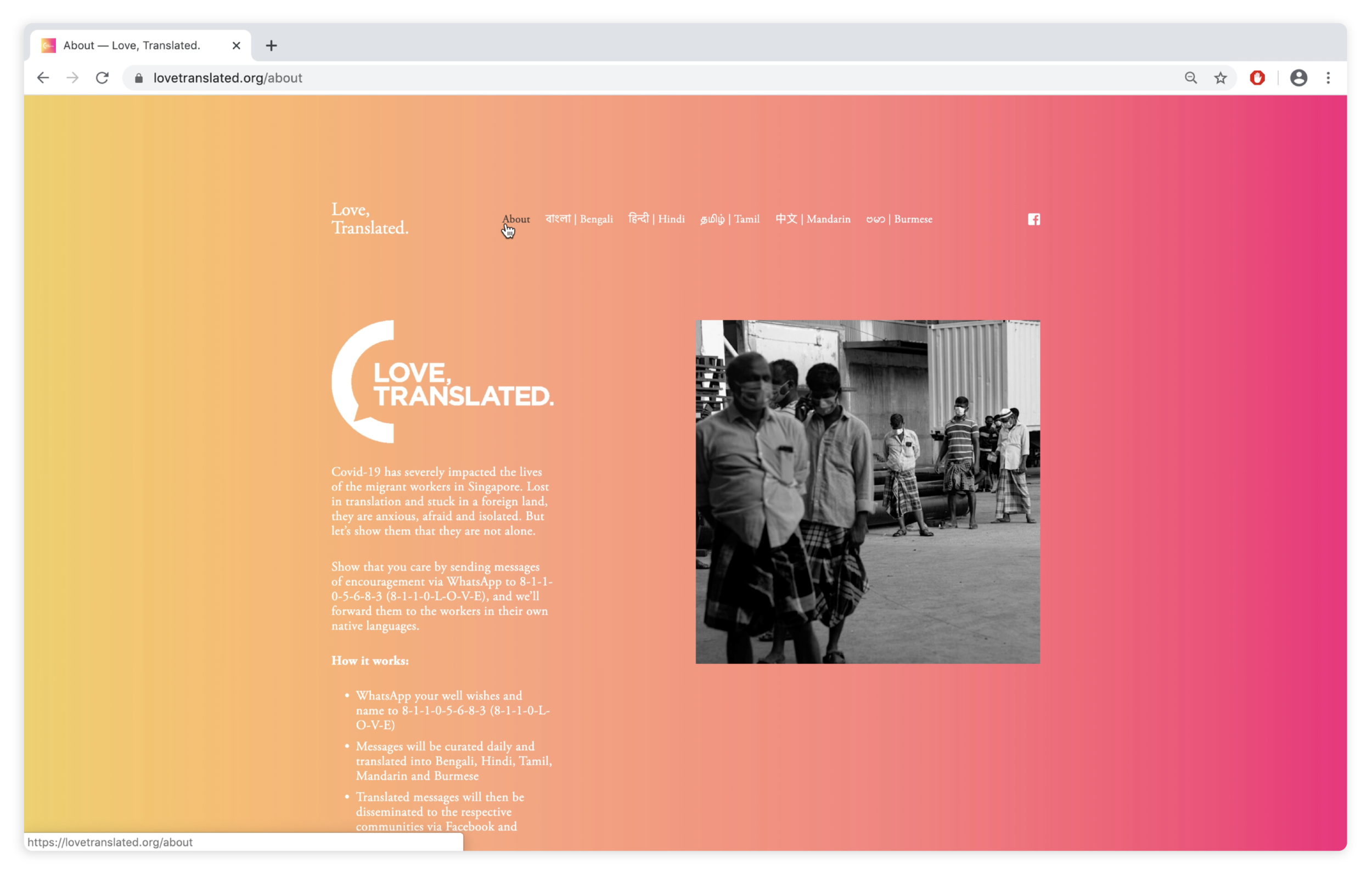Bookmark page with the star icon
Viewport: 1372px width, 874px height.
point(1220,78)
